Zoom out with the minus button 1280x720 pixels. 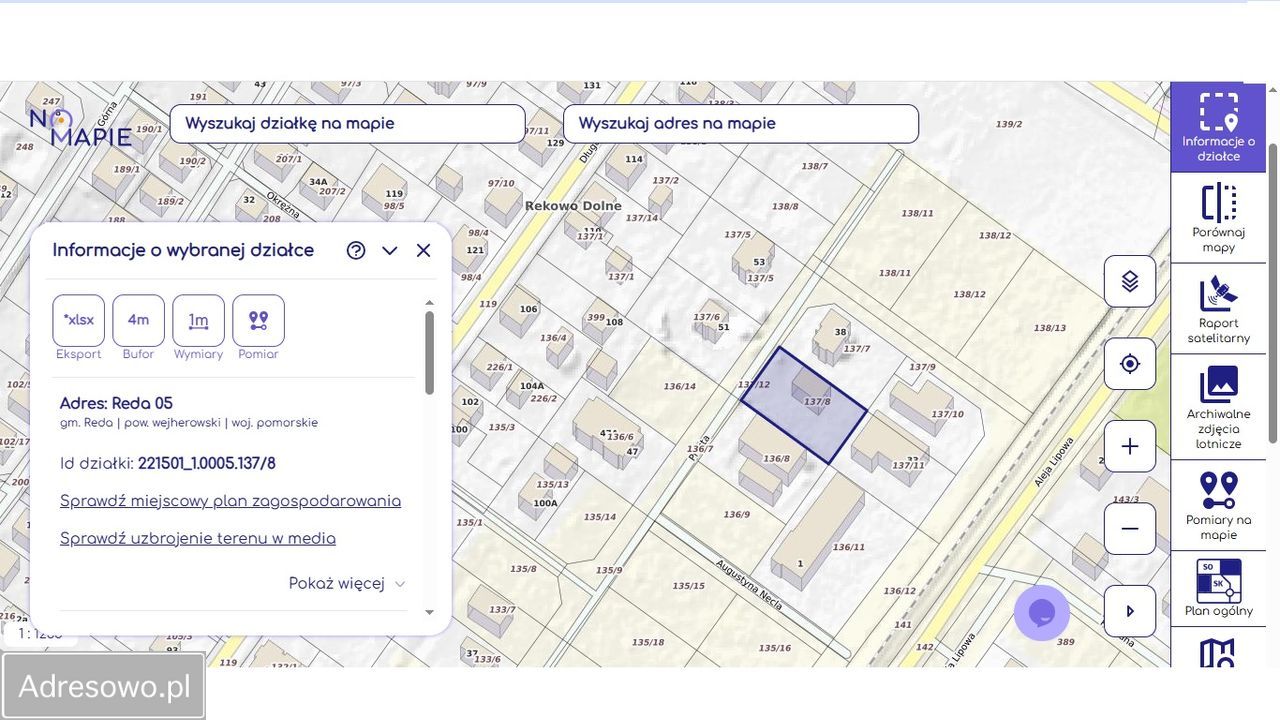pos(1130,528)
